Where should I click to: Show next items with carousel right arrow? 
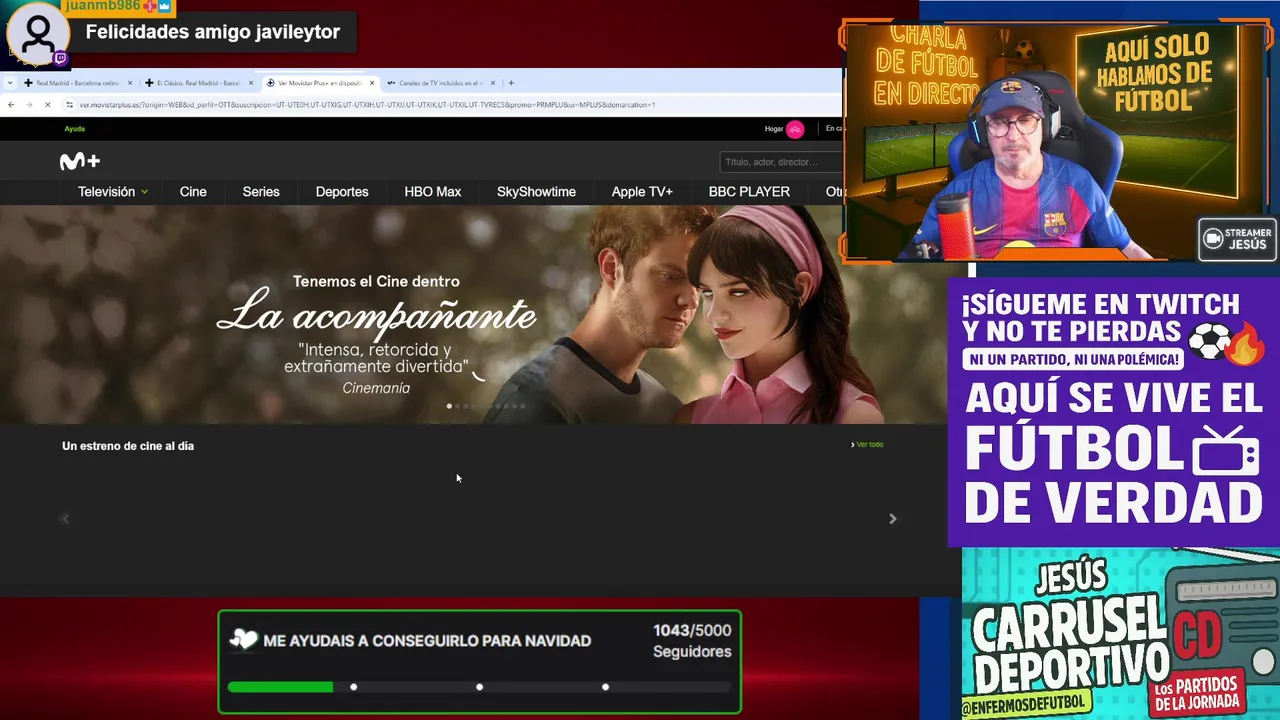point(893,519)
